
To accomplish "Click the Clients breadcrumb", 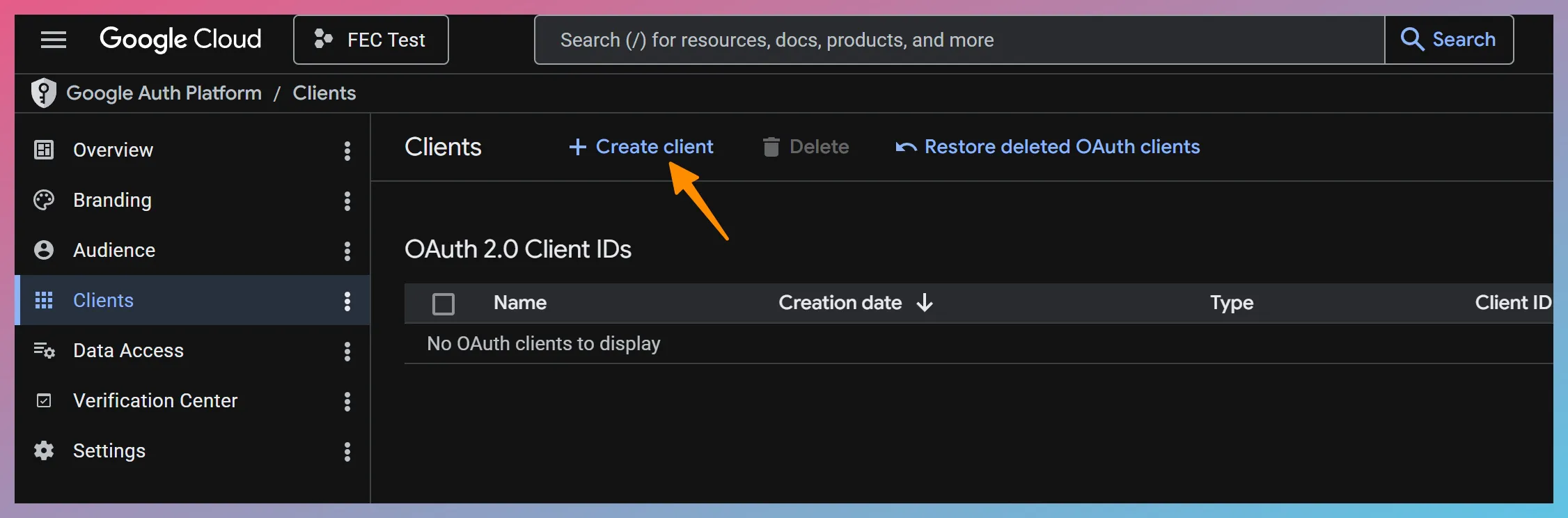I will tap(324, 93).
